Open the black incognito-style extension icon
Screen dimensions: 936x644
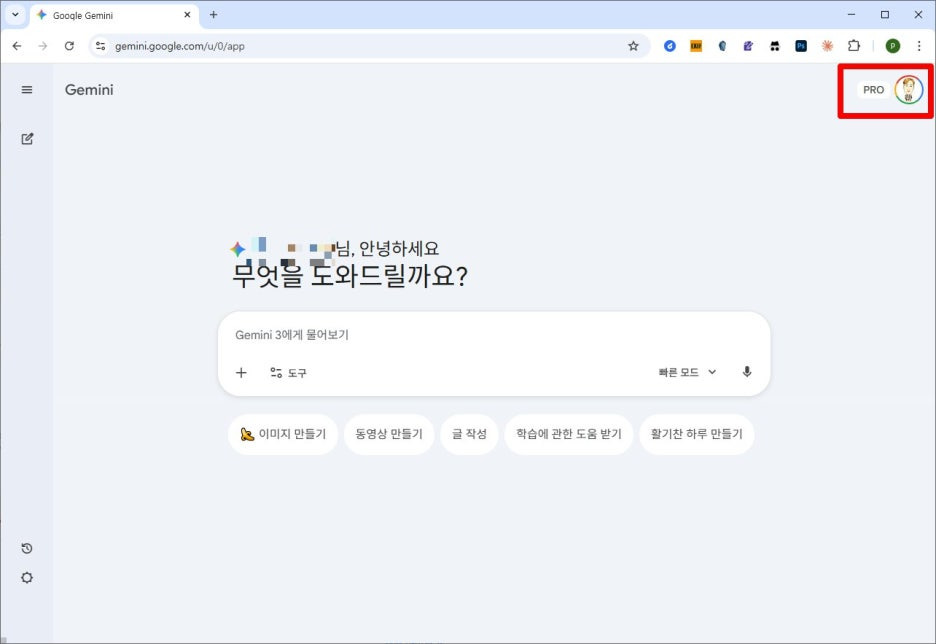[775, 46]
